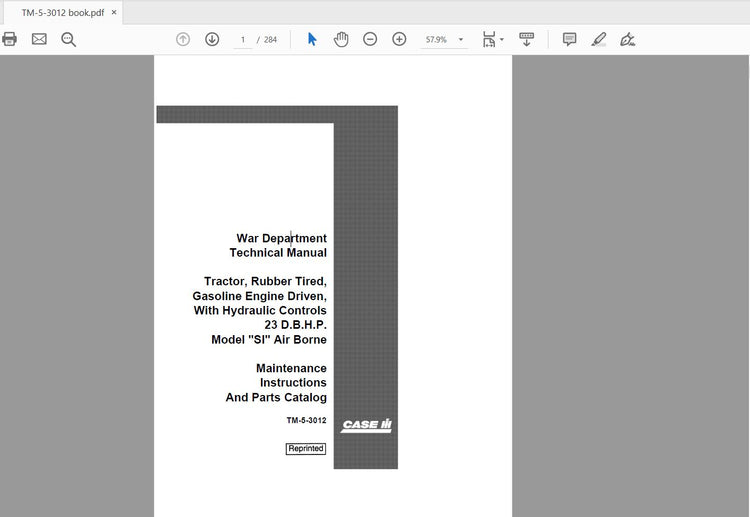The height and width of the screenshot is (517, 750).
Task: Click the Model "SI" Air Borne text
Action: [x=269, y=340]
